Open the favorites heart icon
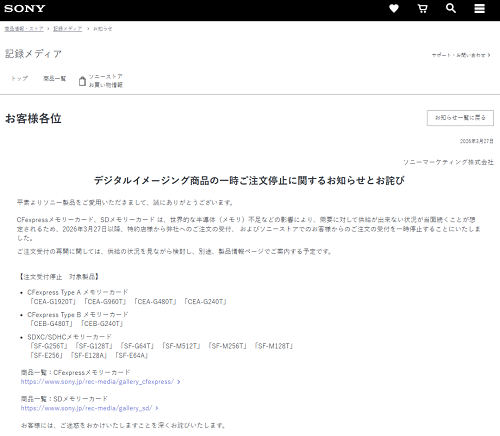 [x=394, y=8]
